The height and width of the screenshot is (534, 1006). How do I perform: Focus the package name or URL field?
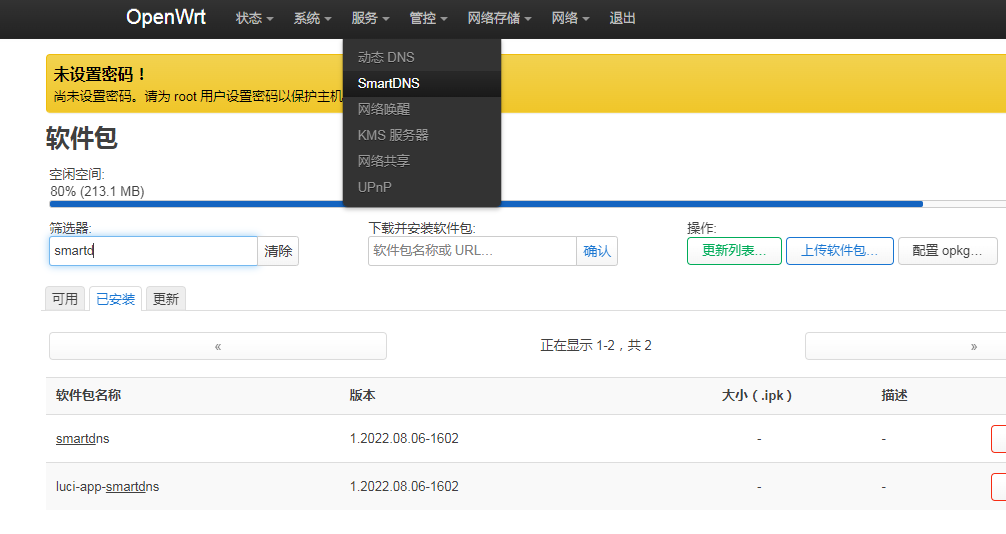(472, 251)
